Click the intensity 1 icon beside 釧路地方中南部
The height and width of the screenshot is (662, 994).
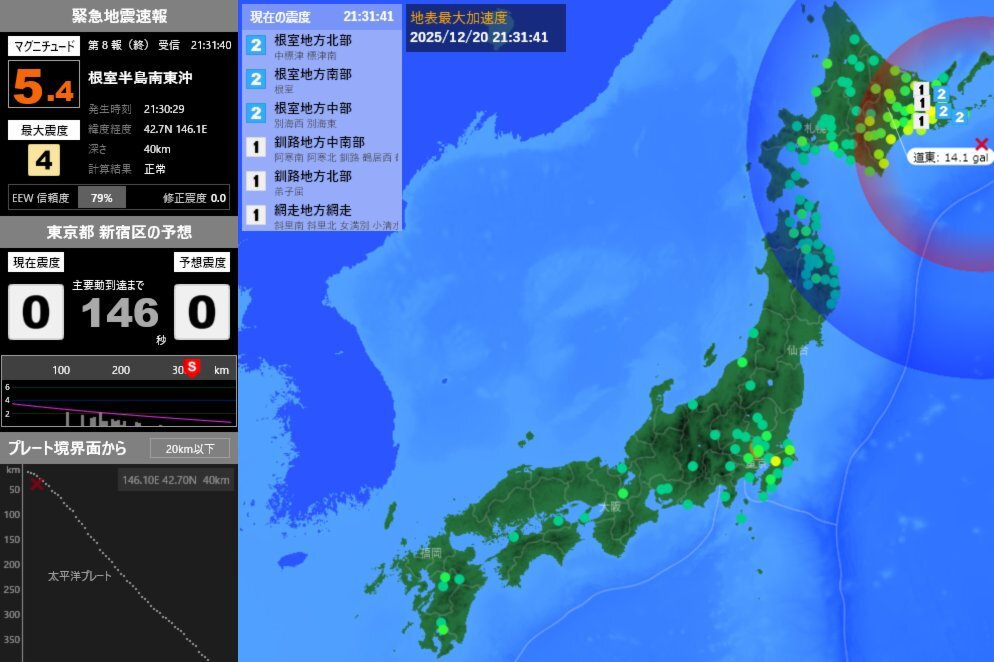point(255,147)
